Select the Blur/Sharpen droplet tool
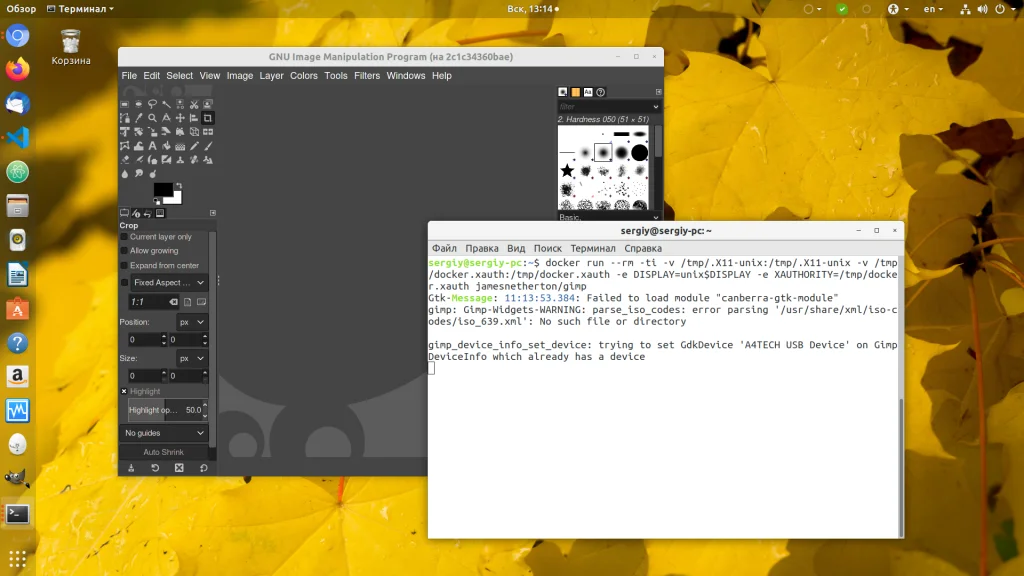This screenshot has width=1024, height=576. (x=125, y=174)
